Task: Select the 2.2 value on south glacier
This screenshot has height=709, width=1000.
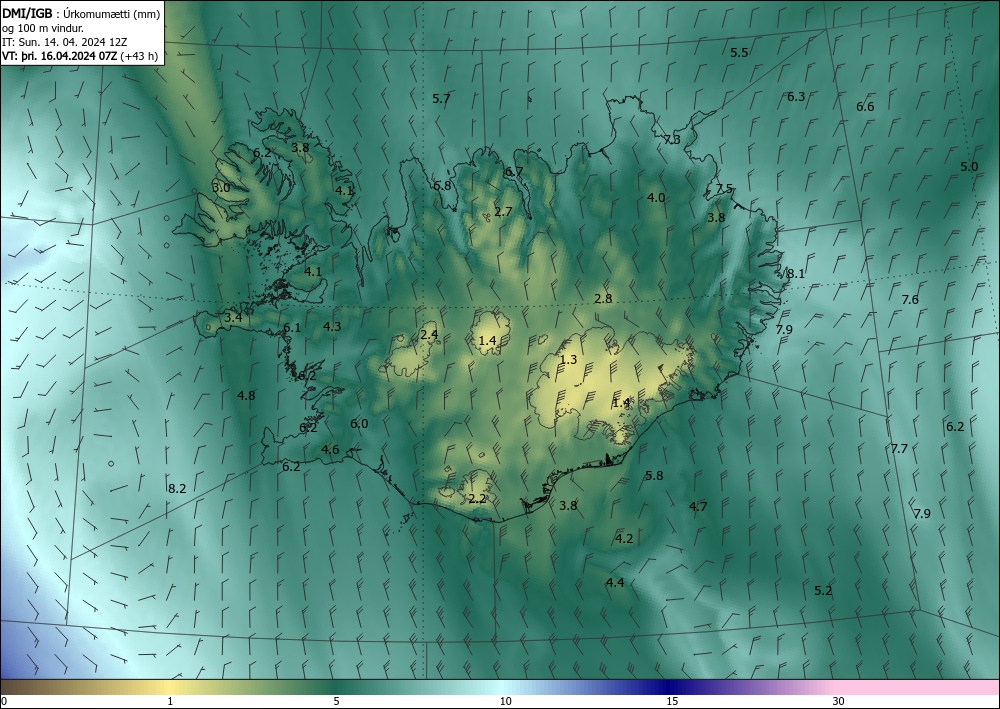Action: (477, 499)
